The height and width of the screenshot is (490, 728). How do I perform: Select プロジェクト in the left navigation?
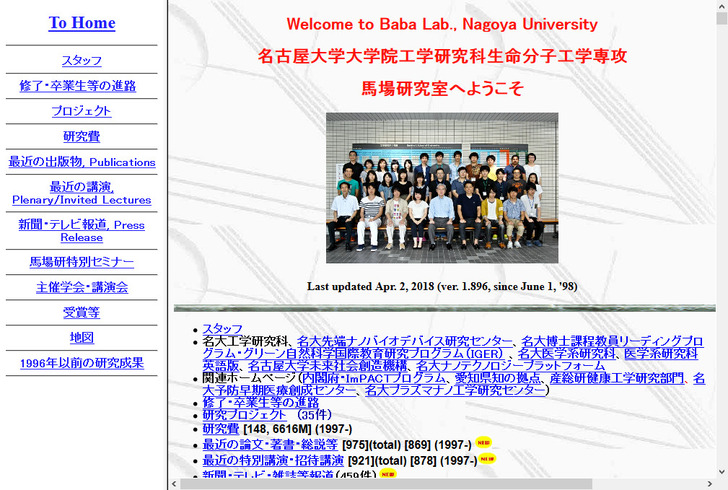(82, 111)
